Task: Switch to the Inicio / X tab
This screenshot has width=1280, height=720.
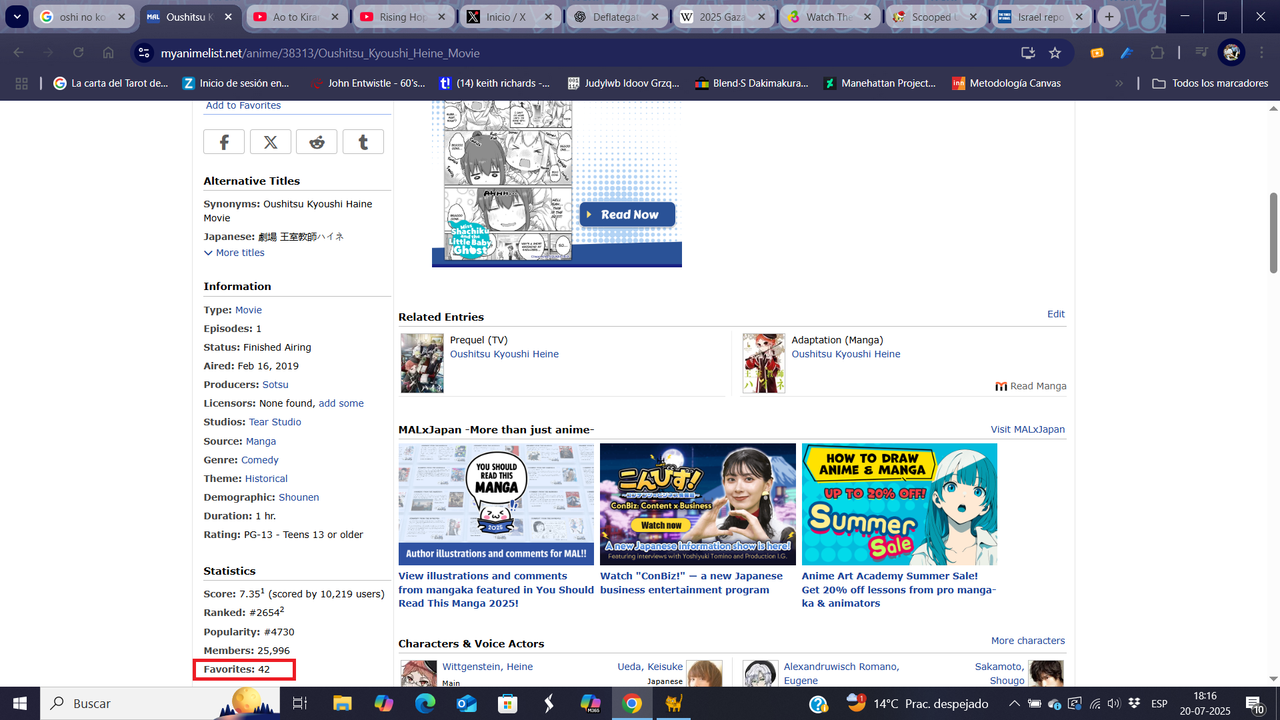Action: [x=508, y=17]
